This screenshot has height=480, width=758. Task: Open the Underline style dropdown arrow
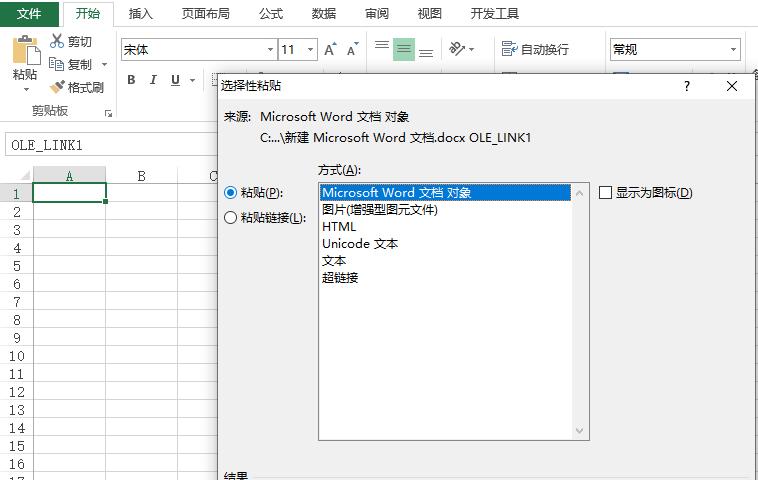(192, 80)
